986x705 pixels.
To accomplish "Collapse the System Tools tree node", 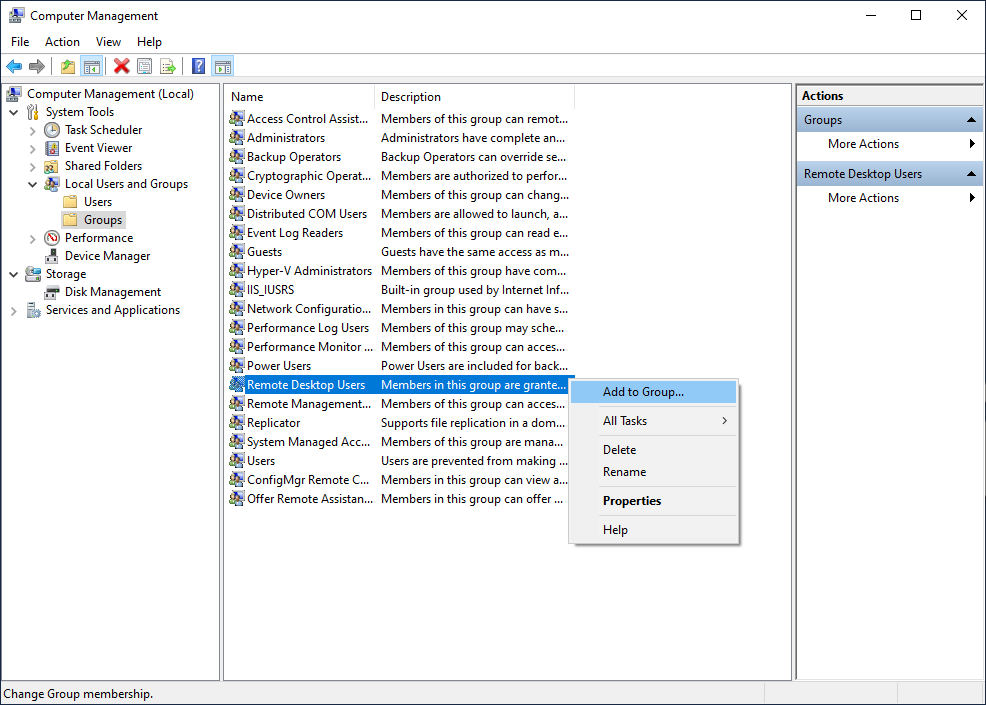I will [14, 113].
